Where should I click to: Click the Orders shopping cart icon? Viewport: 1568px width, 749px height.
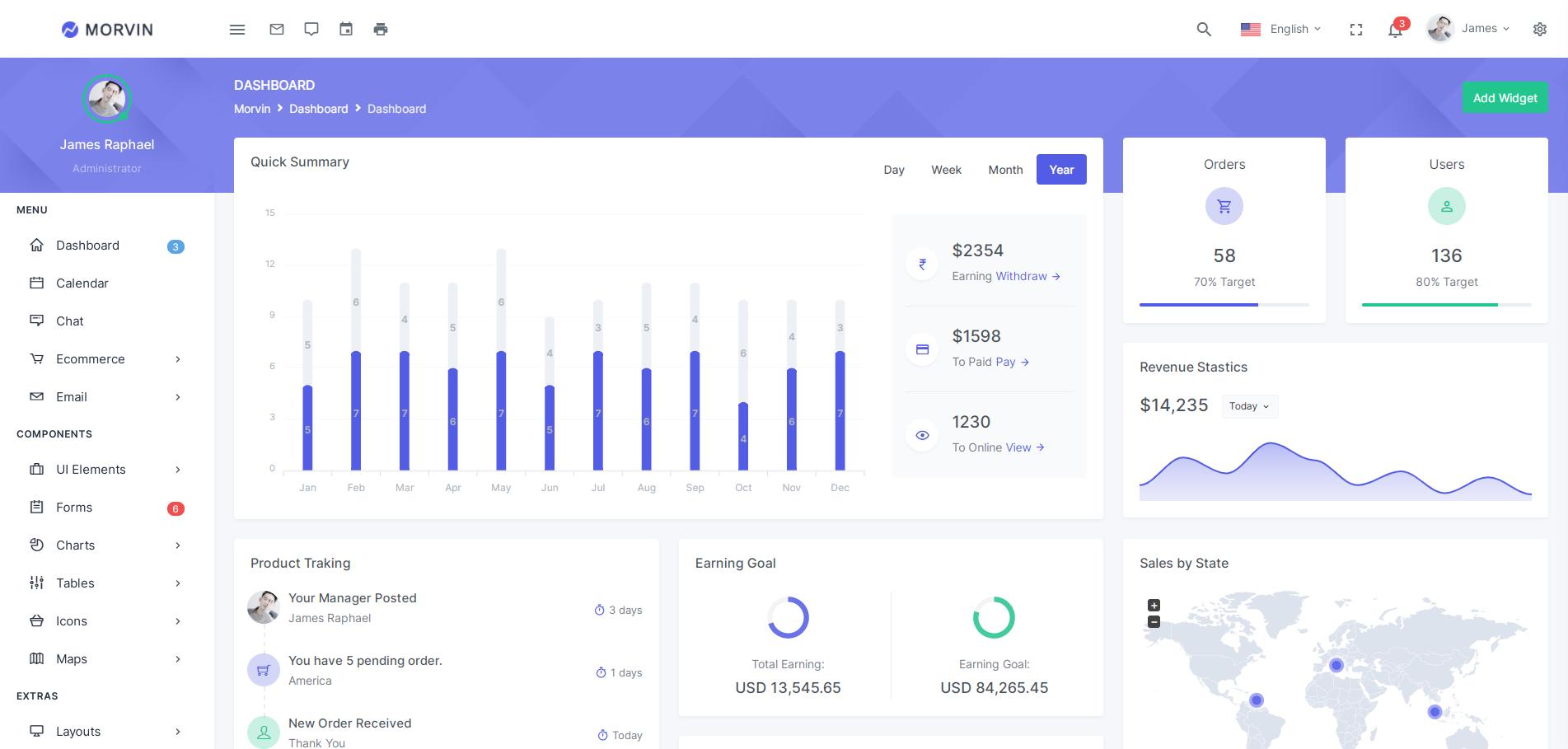point(1224,206)
